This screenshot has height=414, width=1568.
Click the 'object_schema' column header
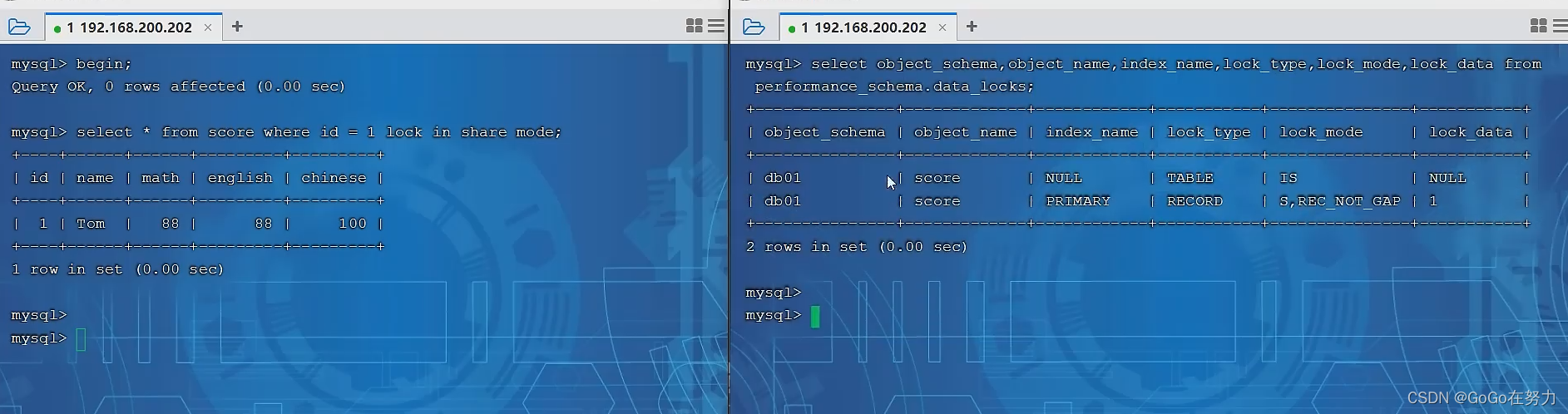[824, 132]
